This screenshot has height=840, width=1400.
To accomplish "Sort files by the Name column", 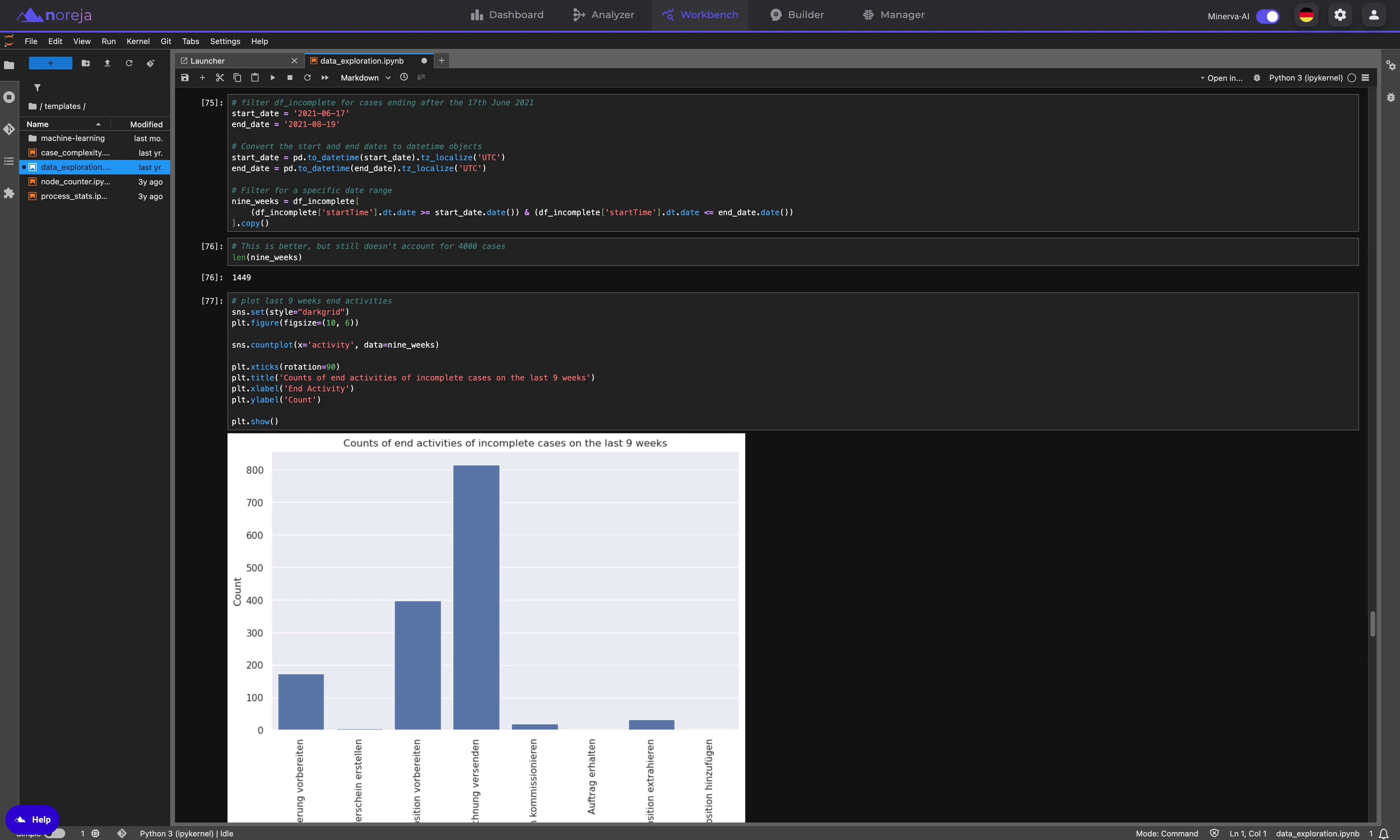I will tap(65, 124).
